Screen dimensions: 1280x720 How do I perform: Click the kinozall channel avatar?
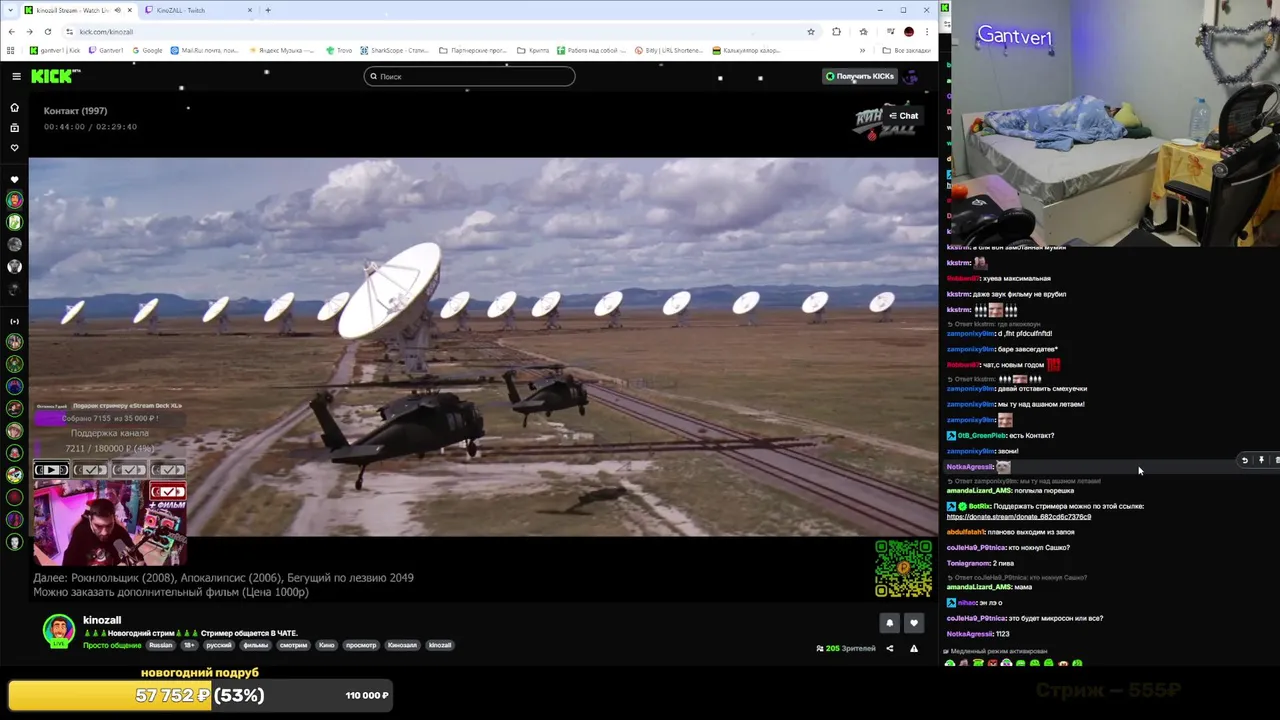tap(59, 630)
